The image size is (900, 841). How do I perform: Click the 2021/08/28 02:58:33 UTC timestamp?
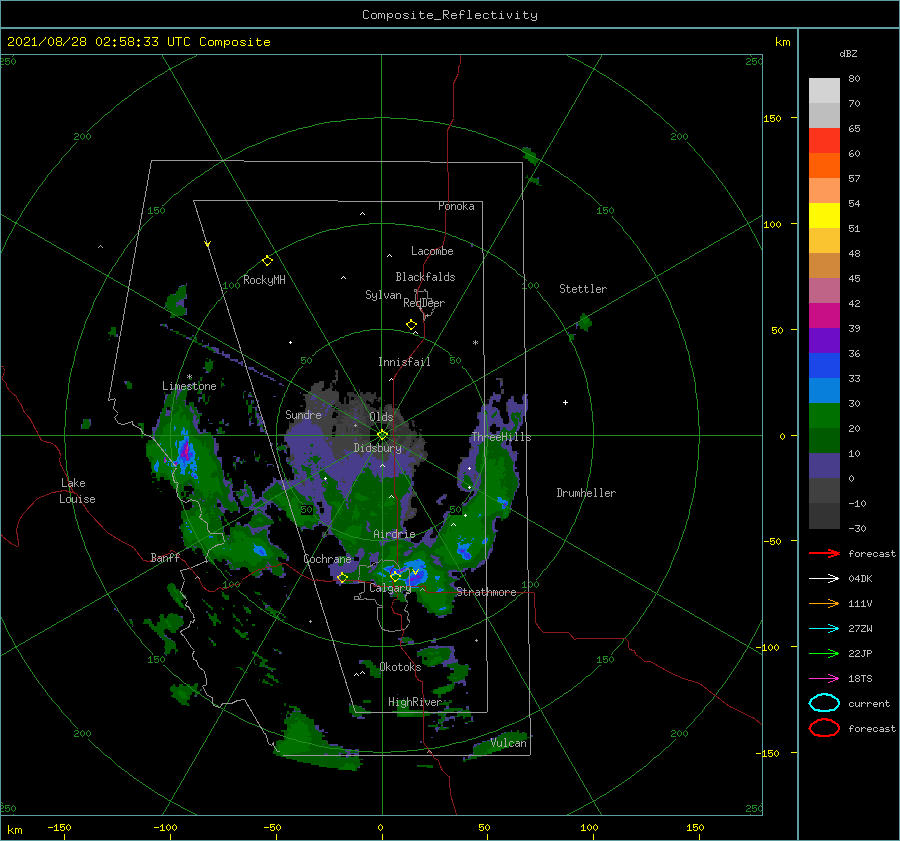(x=99, y=42)
